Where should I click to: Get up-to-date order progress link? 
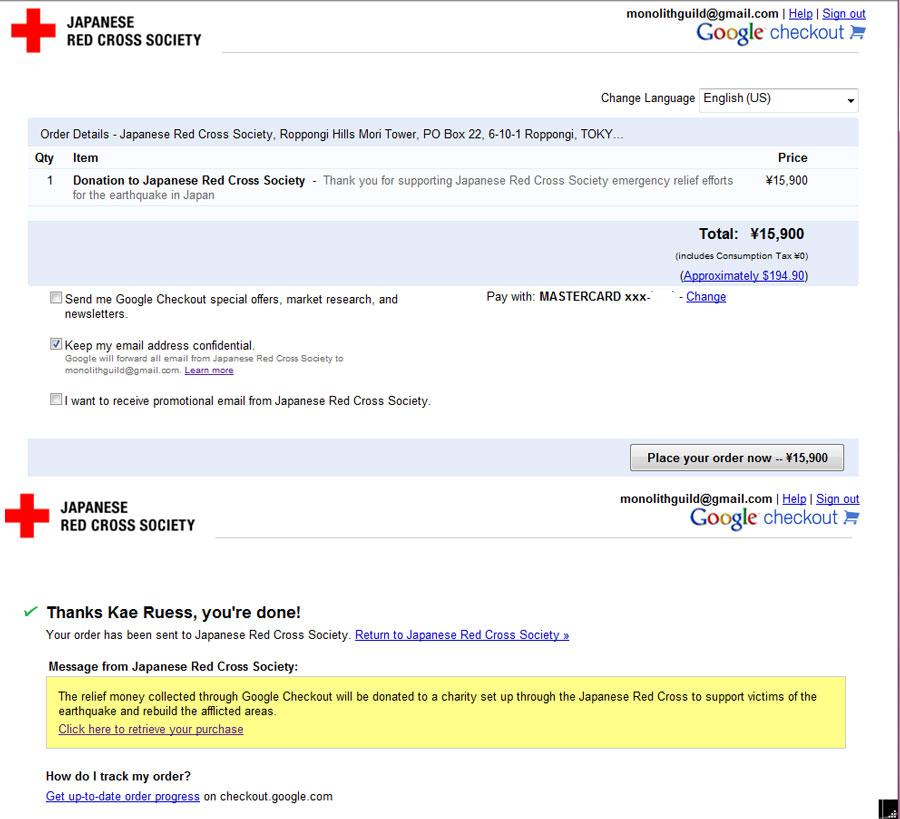pos(123,797)
